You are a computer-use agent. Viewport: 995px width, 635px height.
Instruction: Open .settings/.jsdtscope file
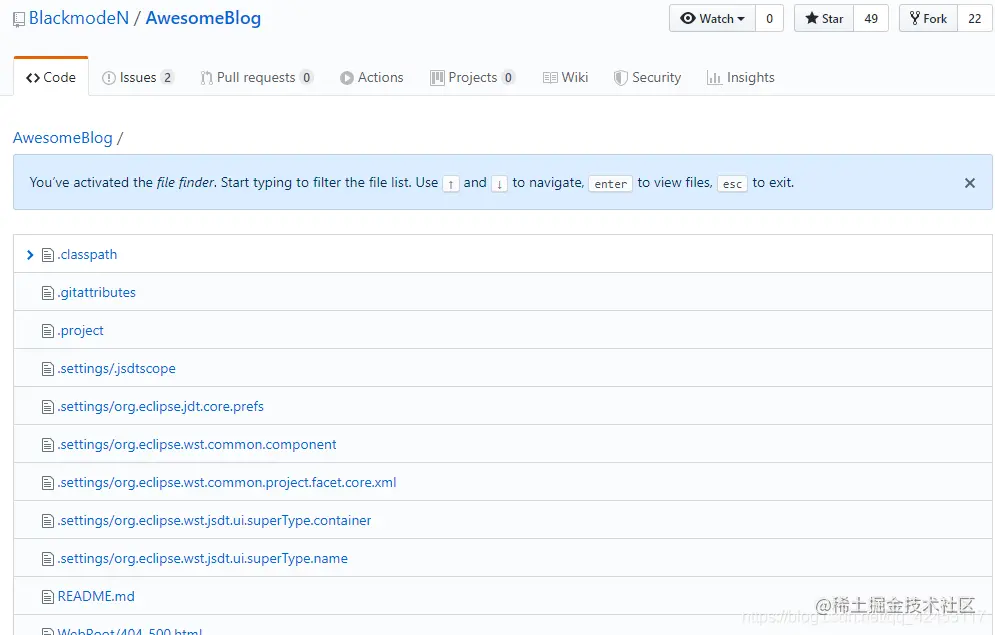point(117,369)
